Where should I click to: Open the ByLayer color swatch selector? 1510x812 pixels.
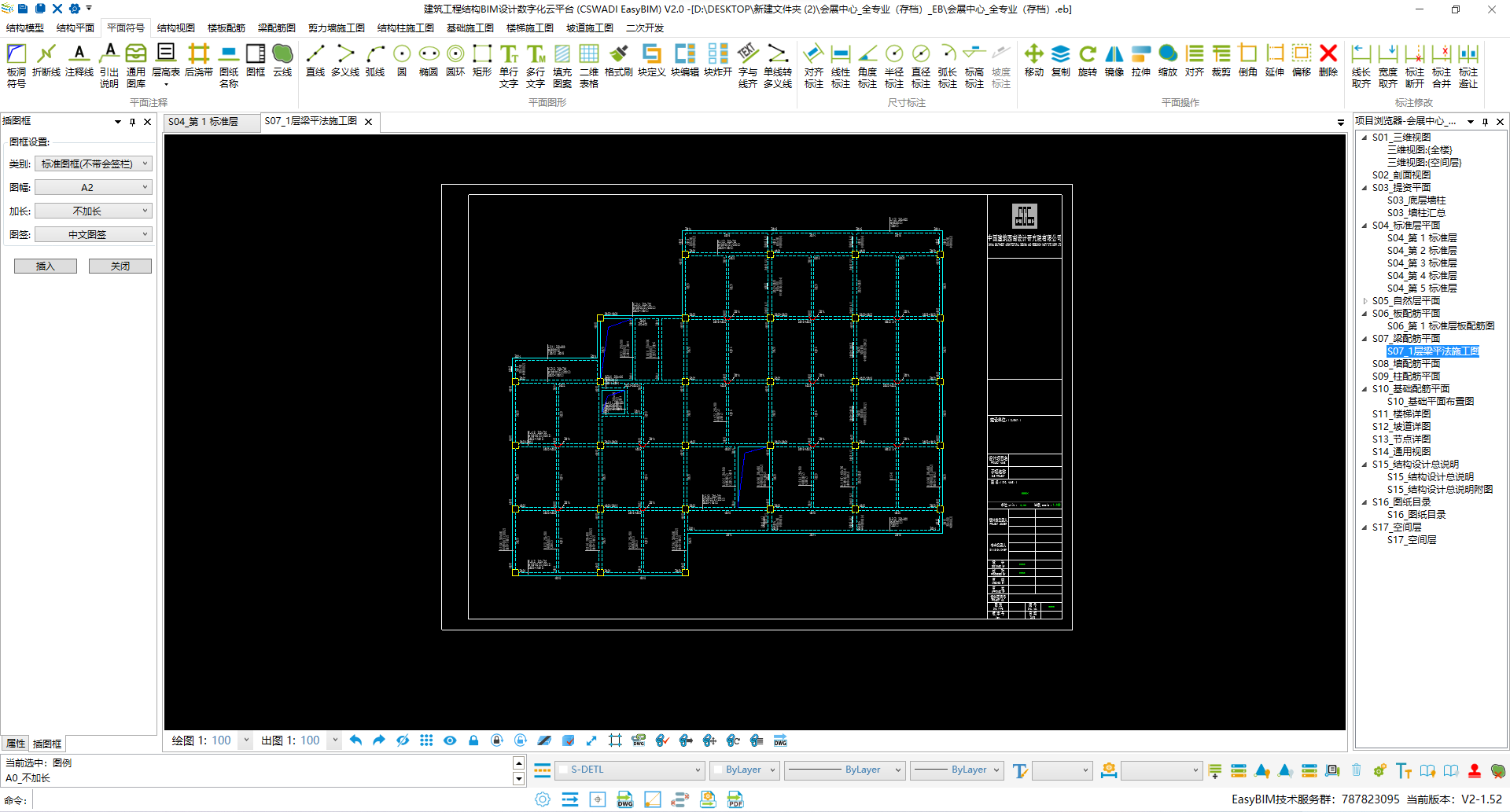click(x=743, y=770)
